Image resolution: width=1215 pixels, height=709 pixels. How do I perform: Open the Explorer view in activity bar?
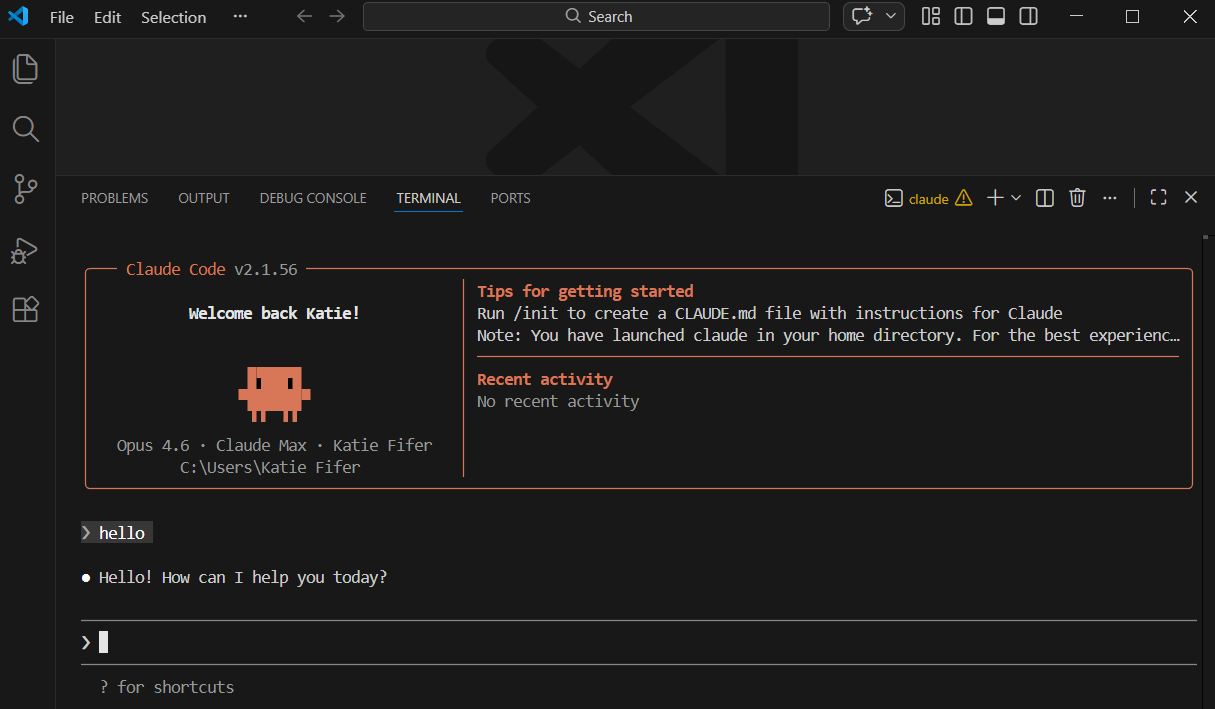(x=25, y=68)
